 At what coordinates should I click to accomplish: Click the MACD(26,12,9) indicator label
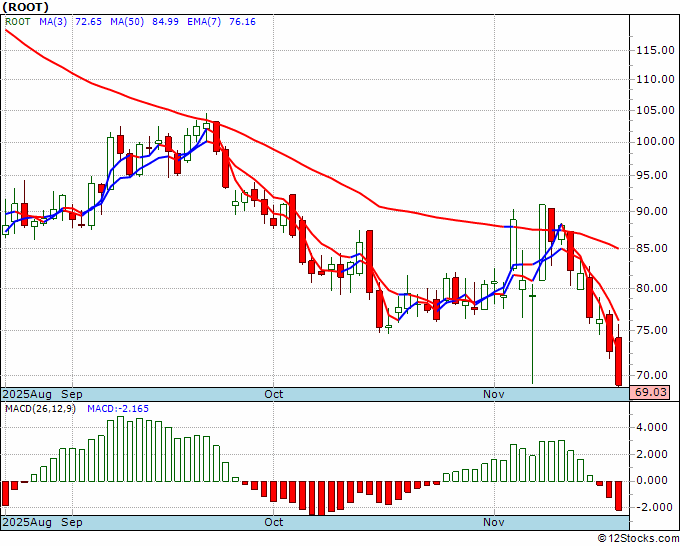[40, 409]
